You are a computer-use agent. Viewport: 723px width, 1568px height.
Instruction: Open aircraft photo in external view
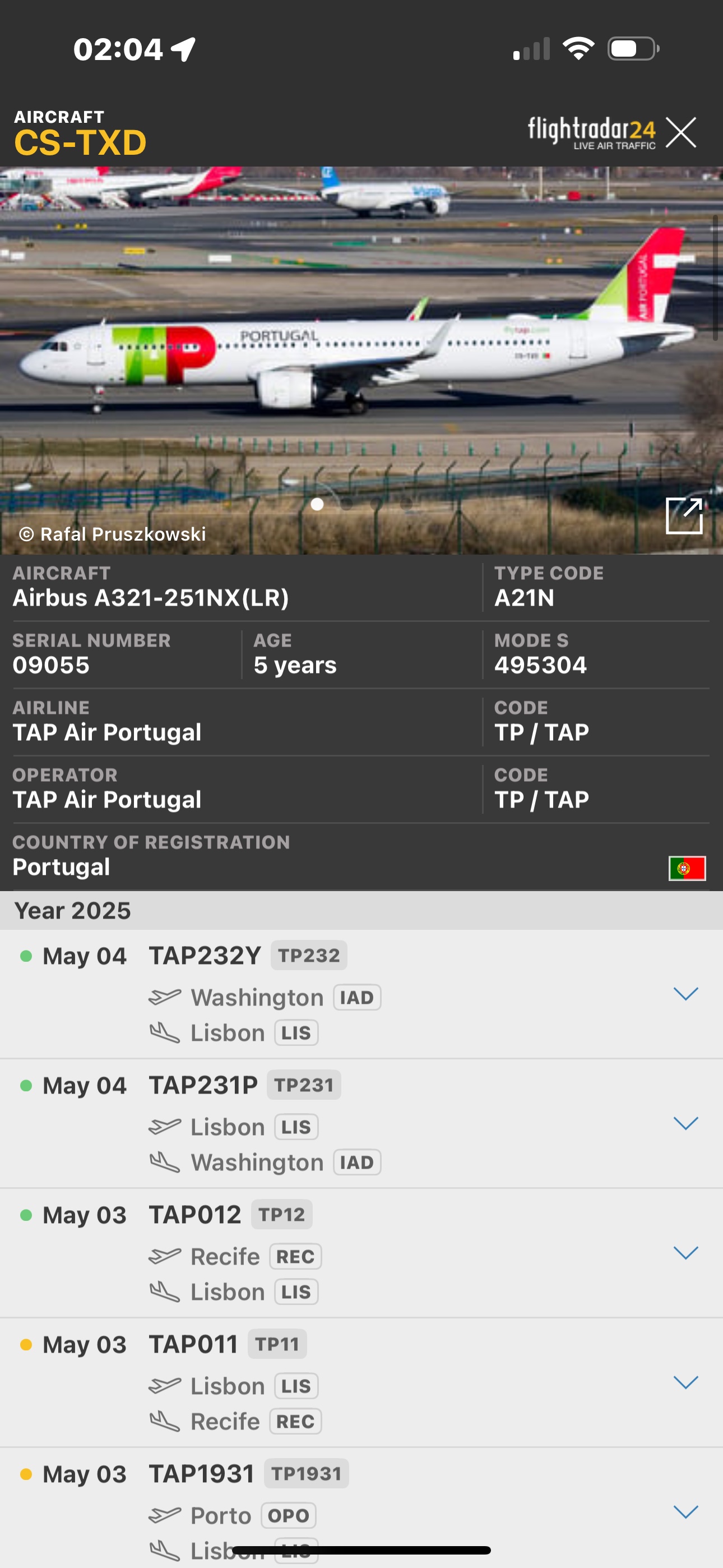pos(684,515)
